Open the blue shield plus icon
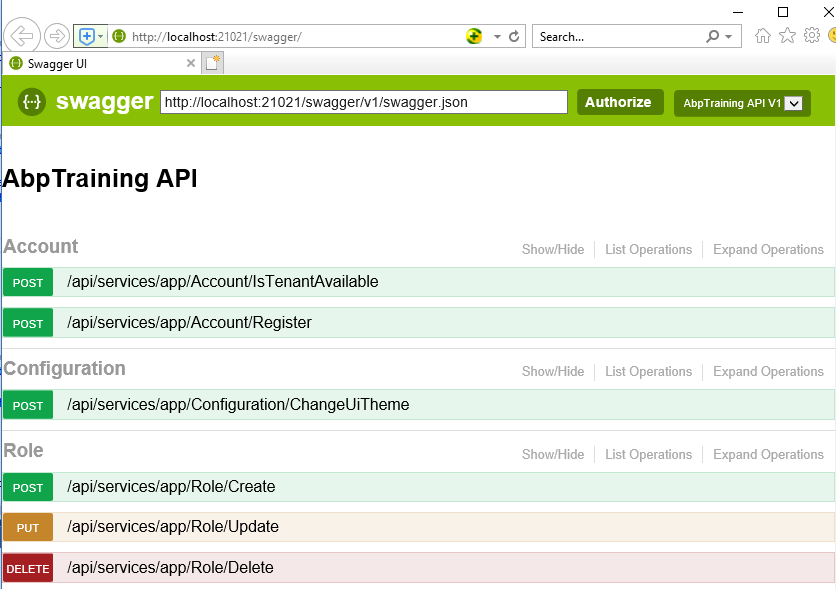This screenshot has height=589, width=836. coord(86,36)
